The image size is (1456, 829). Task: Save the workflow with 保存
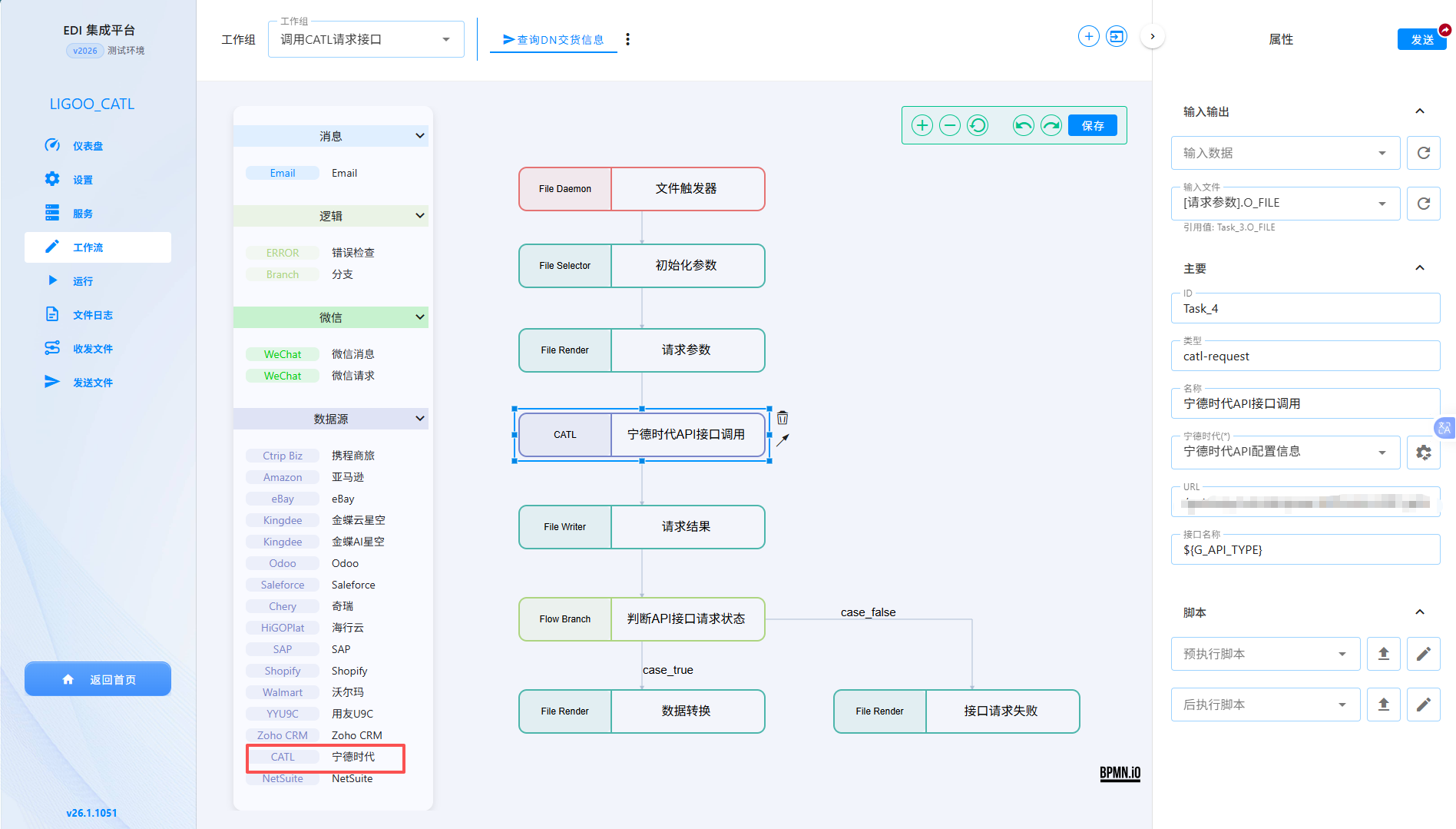coord(1092,125)
